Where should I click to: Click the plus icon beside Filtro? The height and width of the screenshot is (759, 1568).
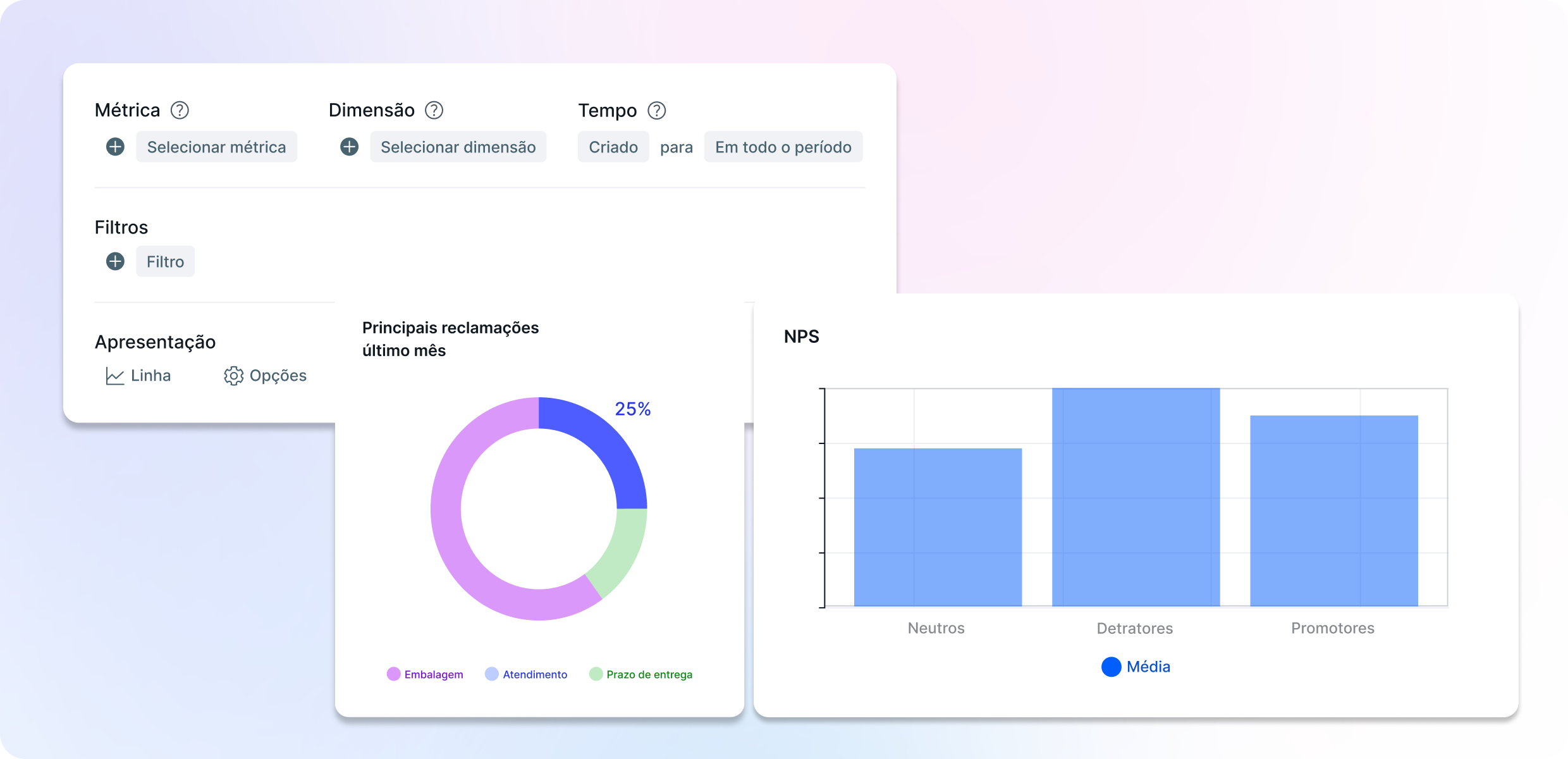(x=115, y=261)
